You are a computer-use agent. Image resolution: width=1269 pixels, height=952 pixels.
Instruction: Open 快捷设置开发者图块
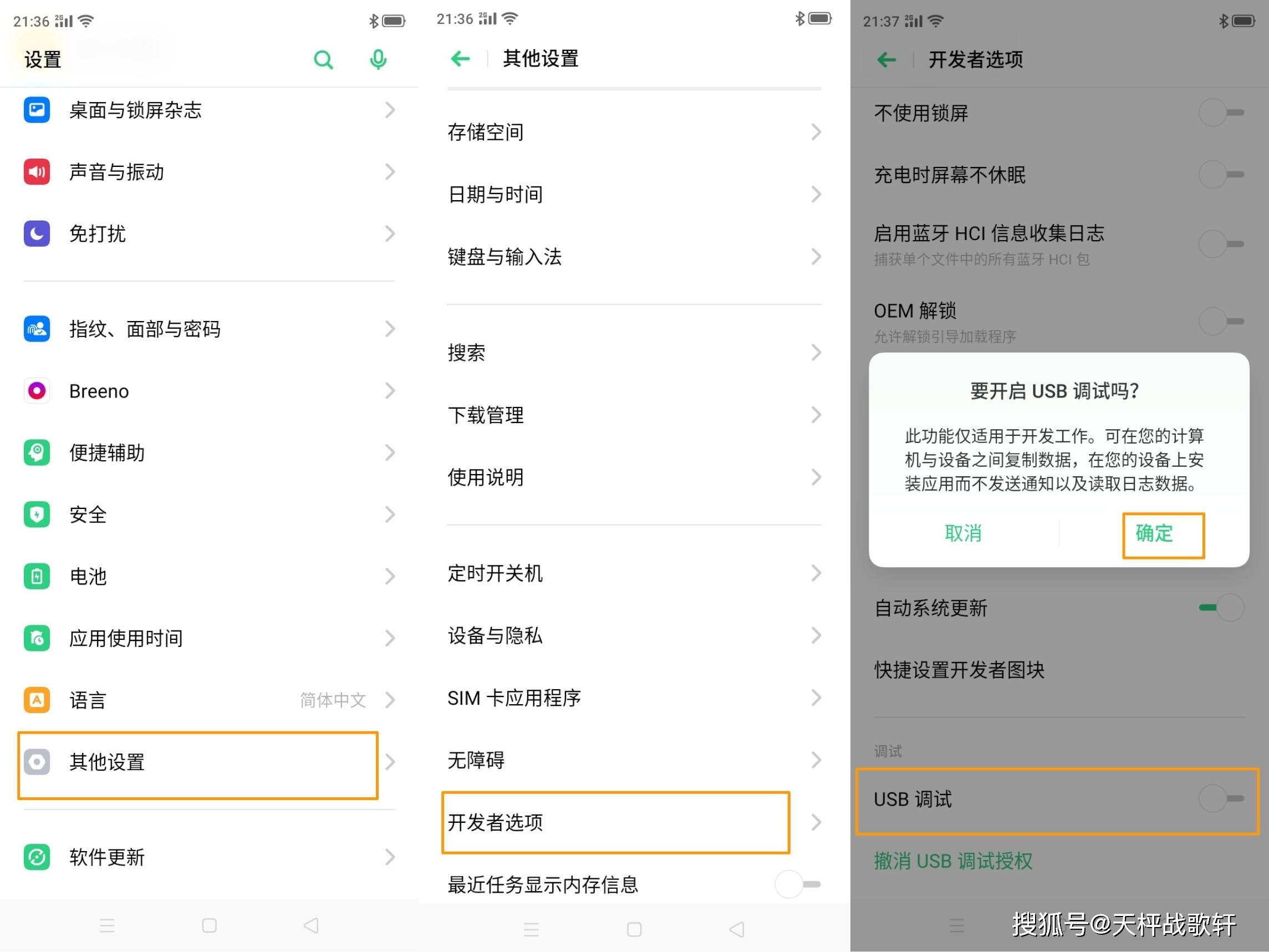[x=1059, y=670]
